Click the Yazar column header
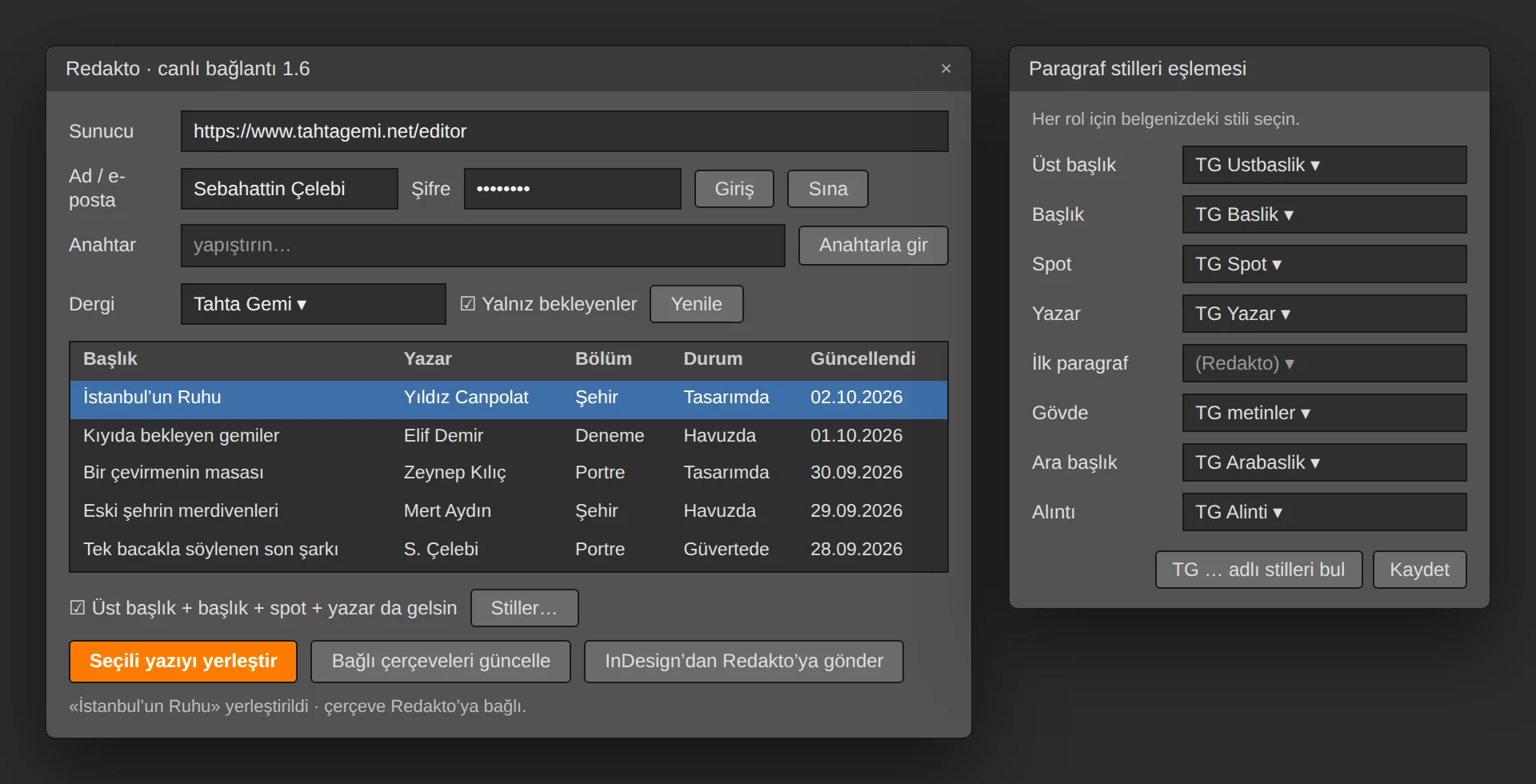This screenshot has width=1536, height=784. coord(428,358)
